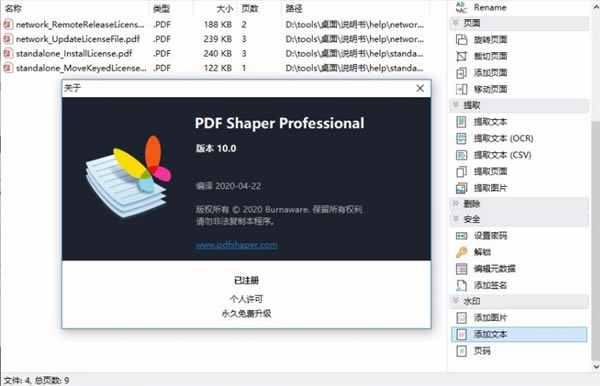Collapse the 页面 section chevron

point(456,23)
